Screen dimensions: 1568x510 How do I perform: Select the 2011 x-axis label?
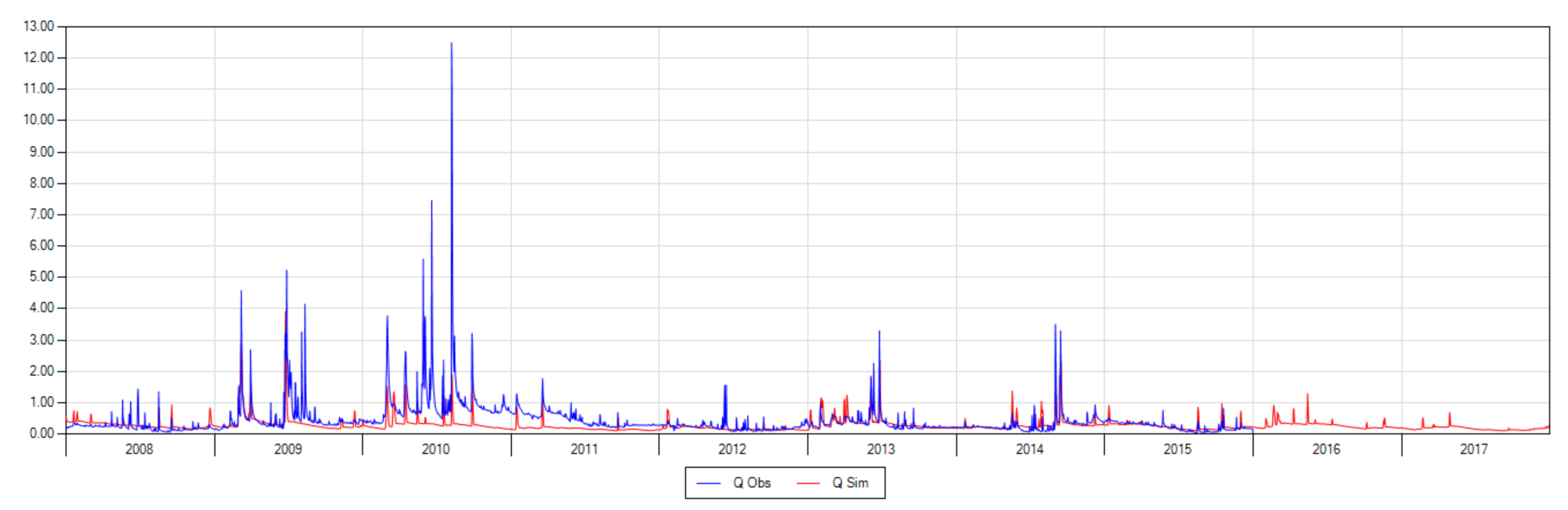point(584,449)
